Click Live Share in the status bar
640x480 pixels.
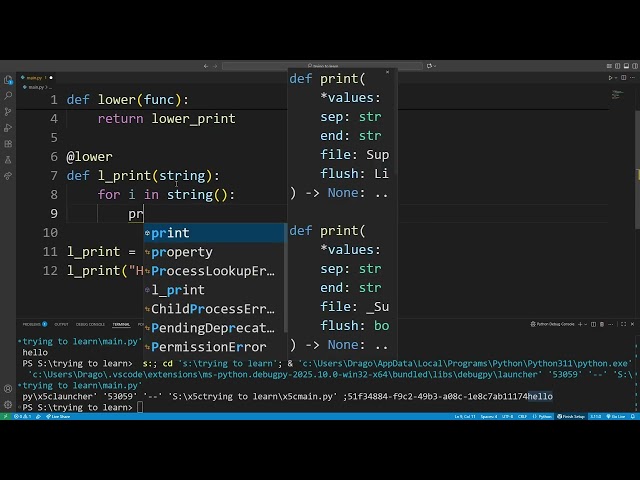click(58, 416)
